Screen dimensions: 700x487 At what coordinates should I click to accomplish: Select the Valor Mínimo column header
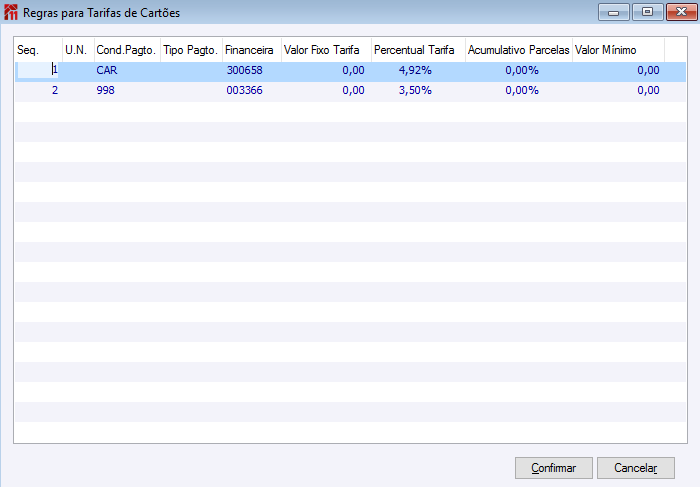pos(618,50)
